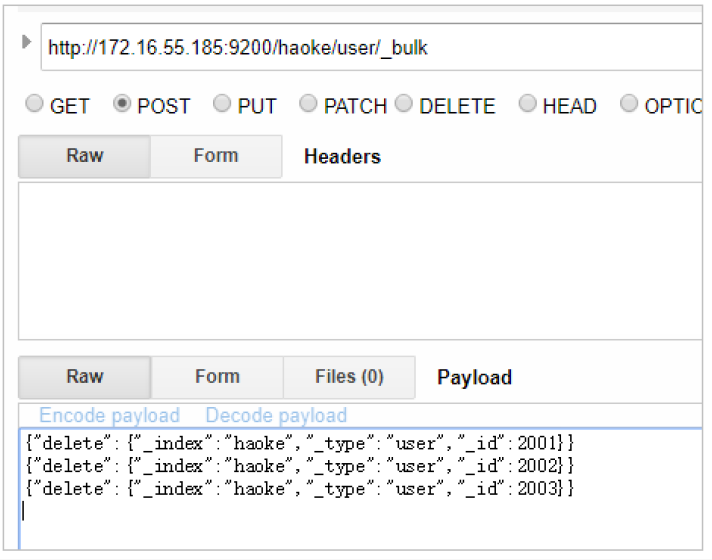
Task: Open the Files (0) payload tab
Action: (x=349, y=377)
